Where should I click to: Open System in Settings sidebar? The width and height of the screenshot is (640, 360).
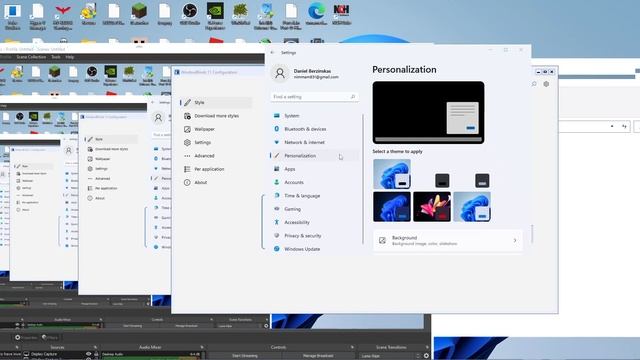314,116
